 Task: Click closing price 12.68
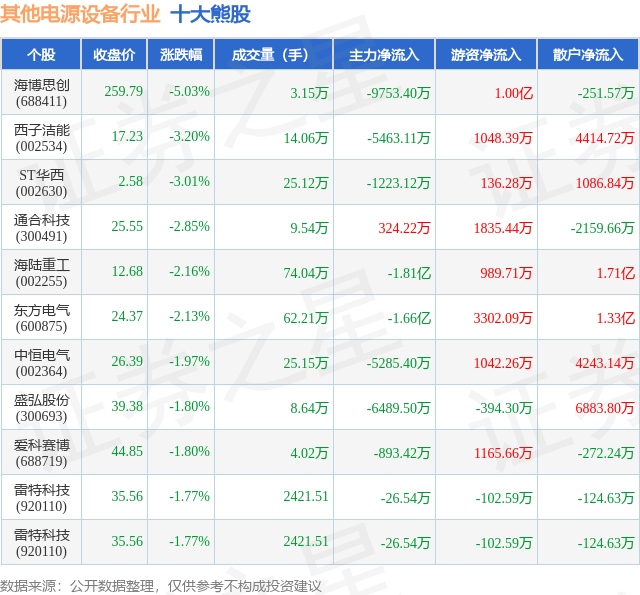coord(127,271)
